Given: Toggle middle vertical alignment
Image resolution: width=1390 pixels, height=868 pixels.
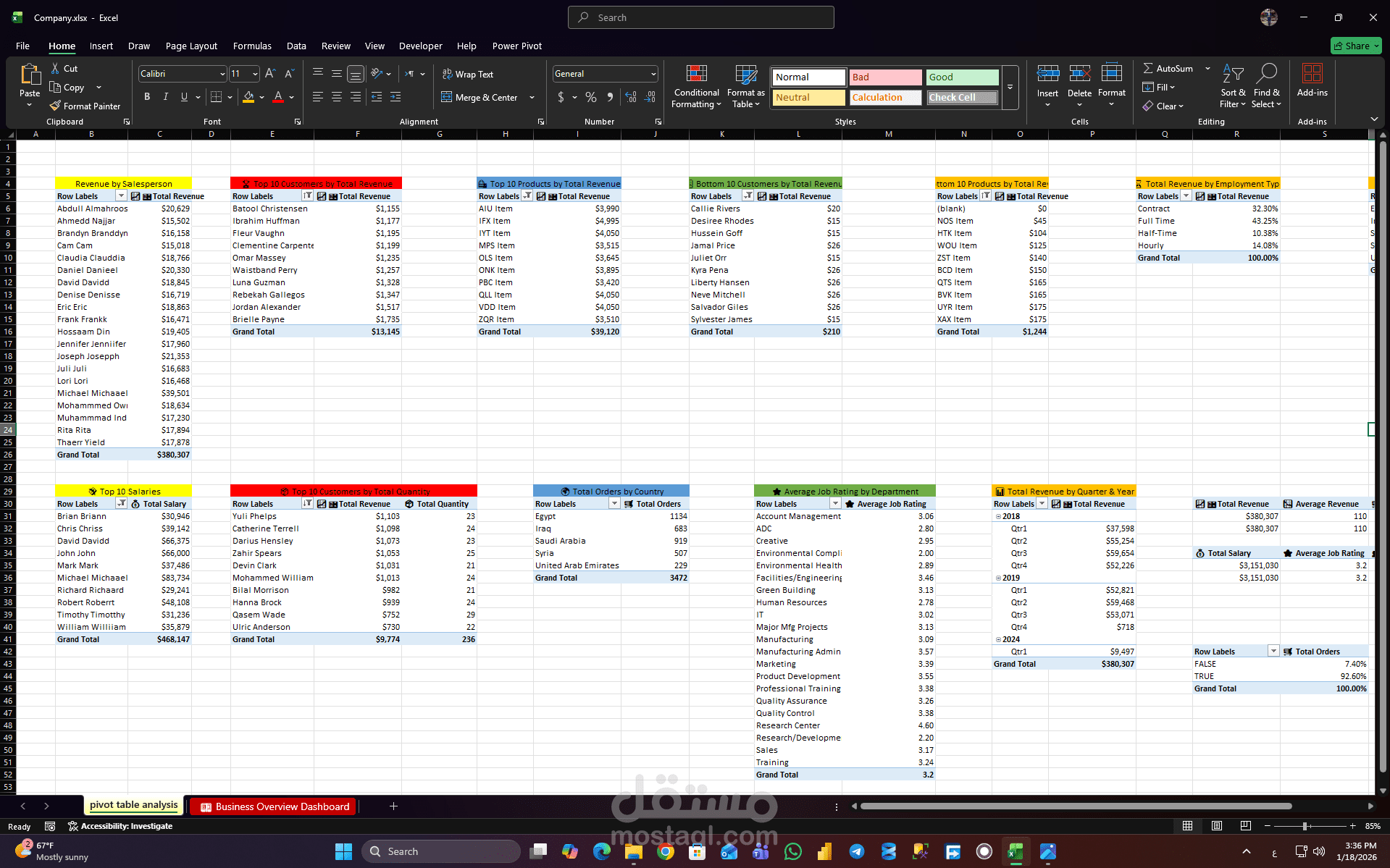Looking at the screenshot, I should (337, 74).
